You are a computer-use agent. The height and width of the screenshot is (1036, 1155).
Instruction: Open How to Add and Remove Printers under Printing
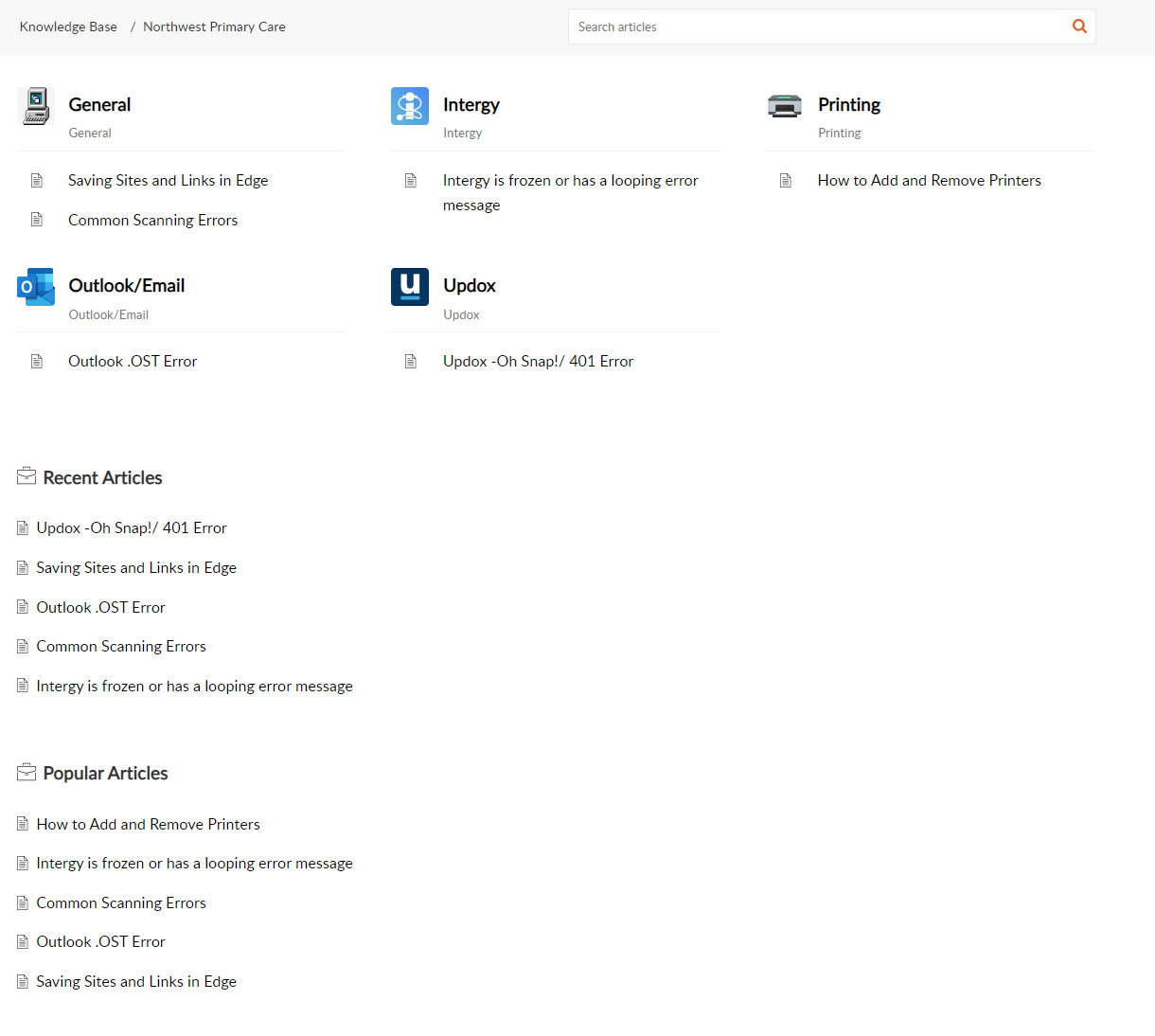pyautogui.click(x=929, y=180)
